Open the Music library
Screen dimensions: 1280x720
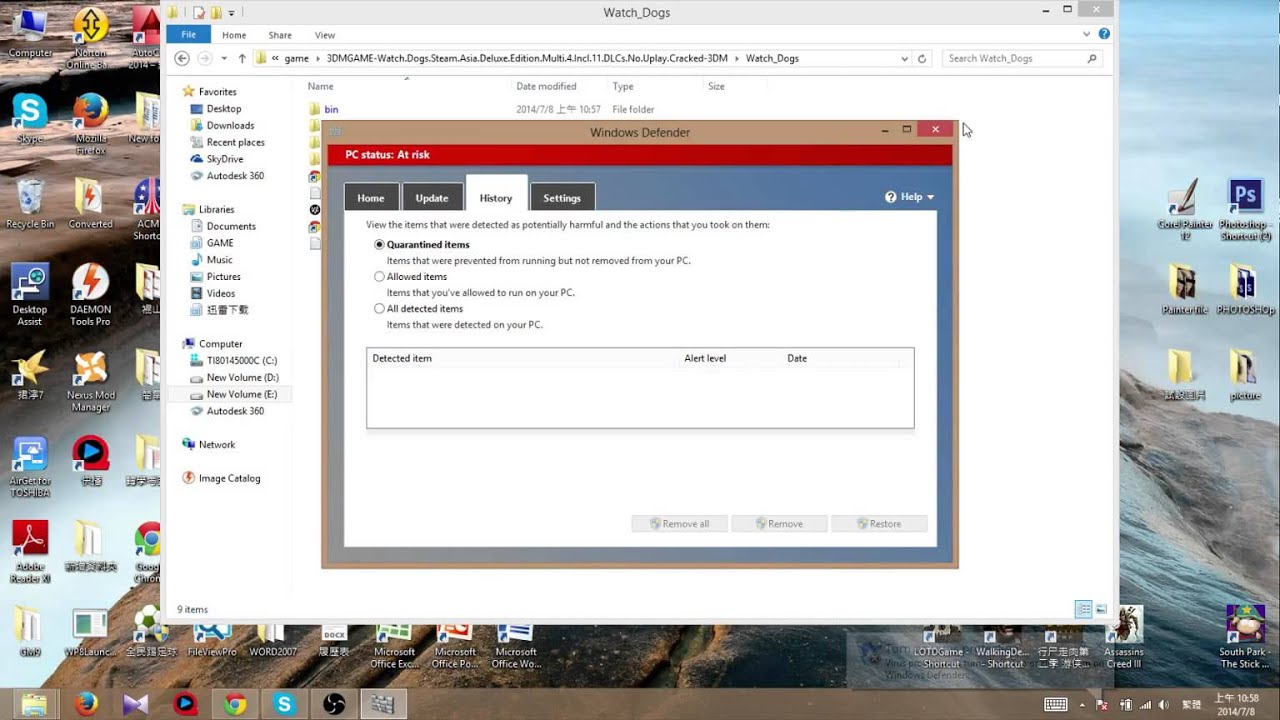click(219, 260)
